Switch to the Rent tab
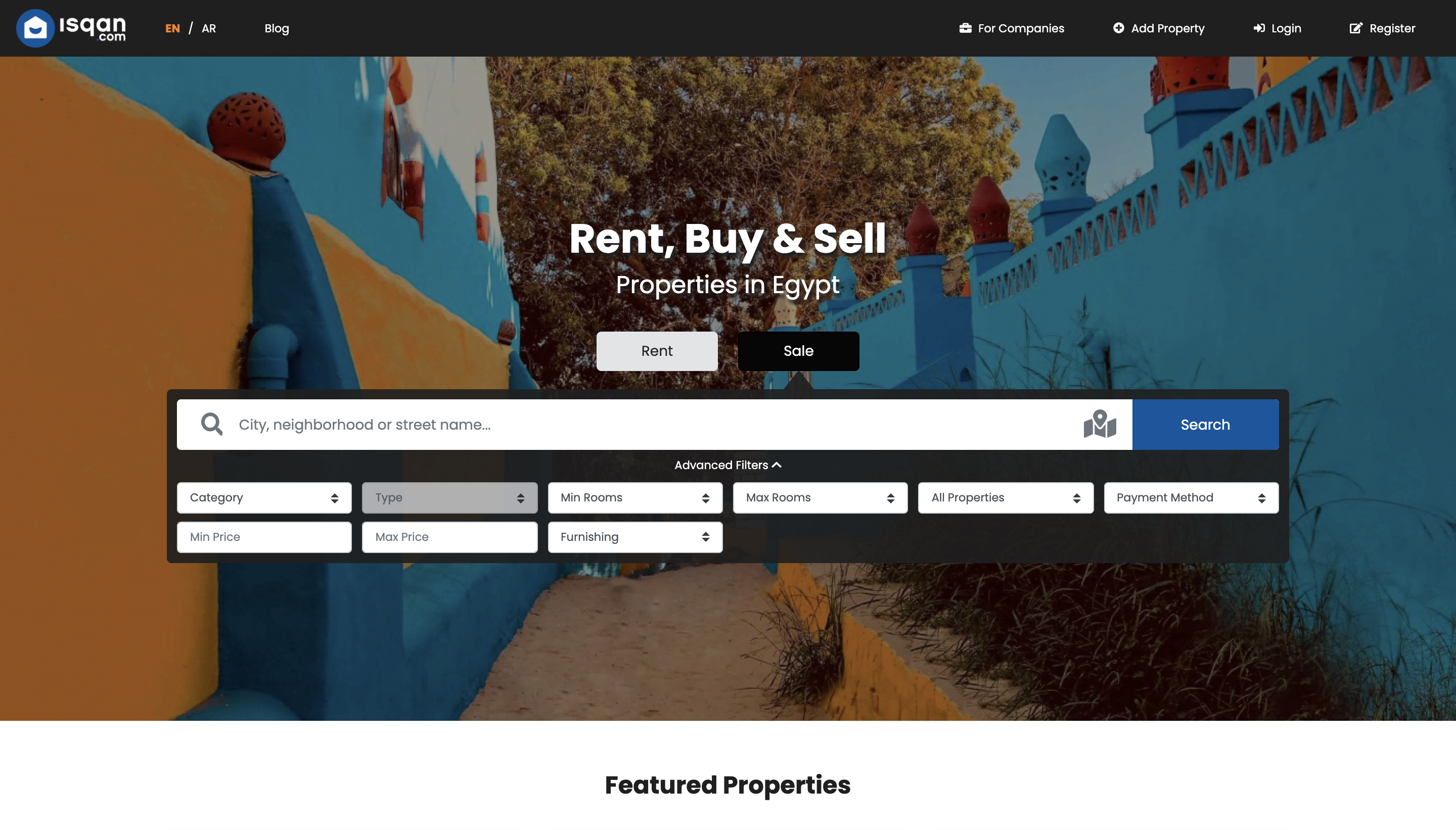1456x830 pixels. (x=657, y=351)
